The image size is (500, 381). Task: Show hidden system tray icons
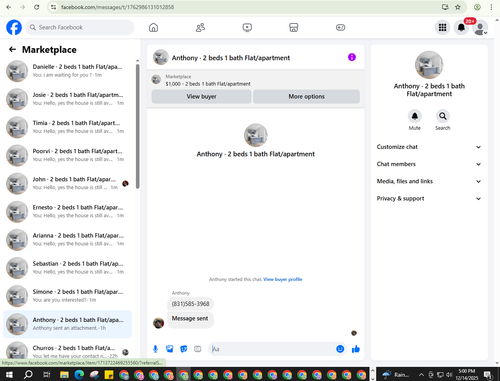(x=421, y=375)
